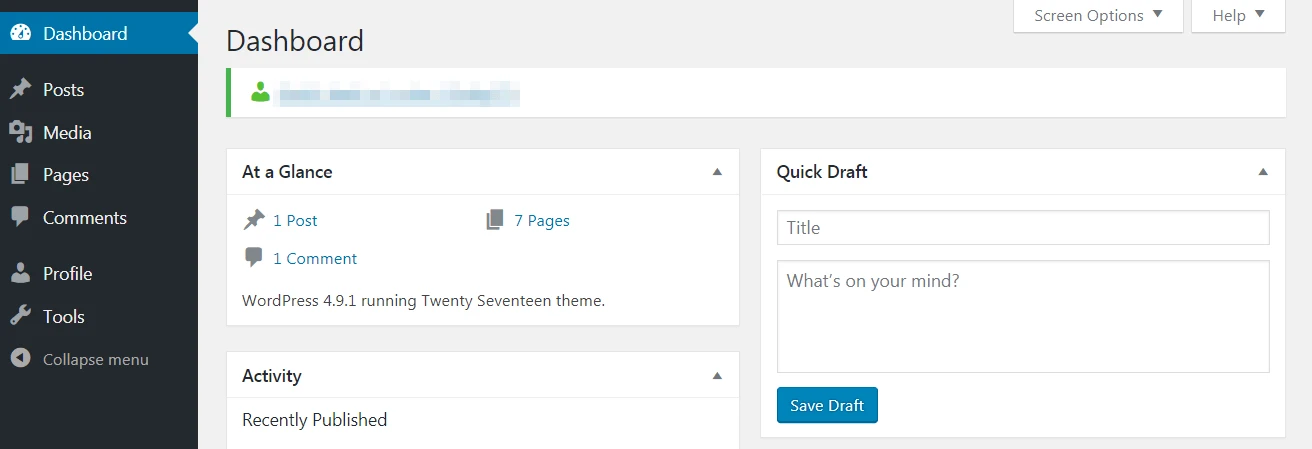Click the Save Draft button

827,405
